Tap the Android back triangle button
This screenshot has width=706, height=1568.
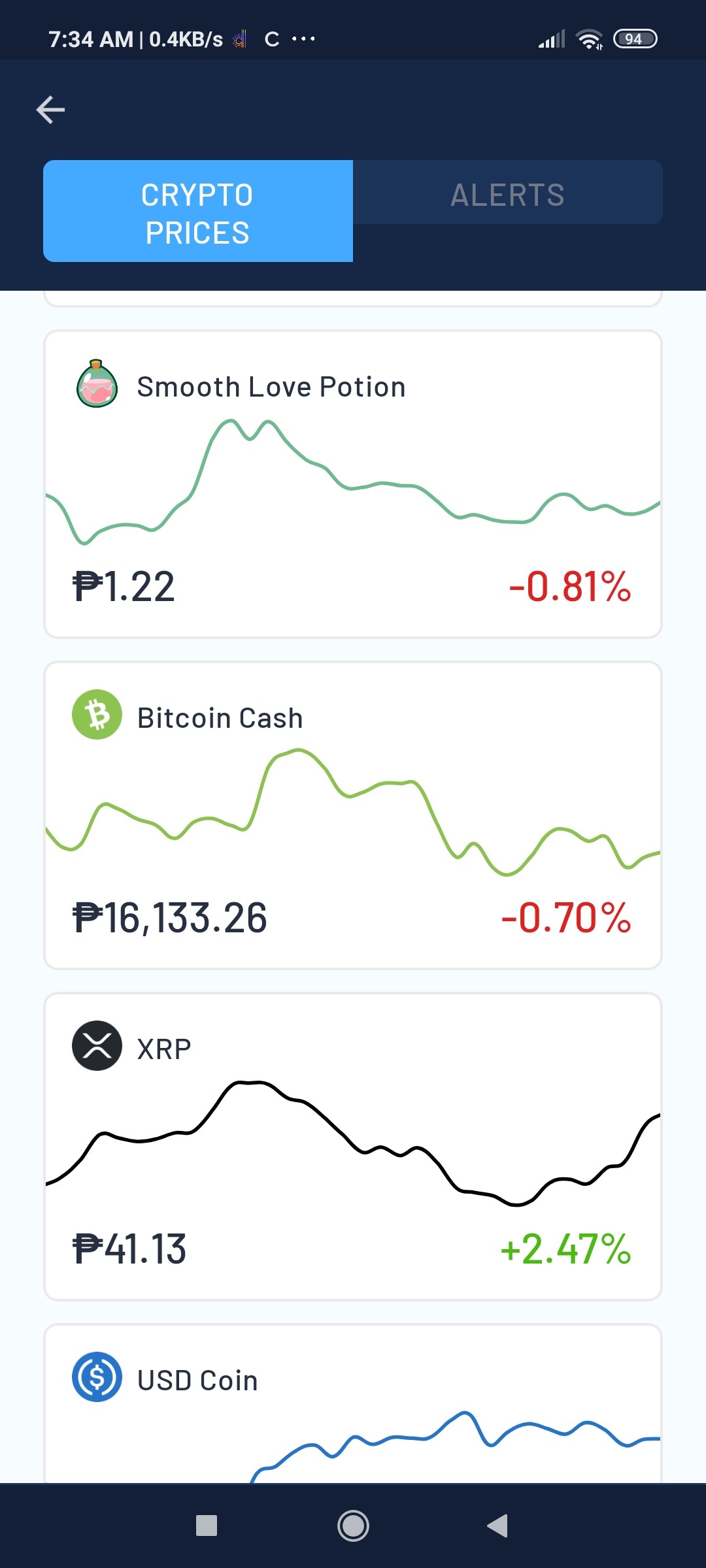click(x=498, y=1526)
